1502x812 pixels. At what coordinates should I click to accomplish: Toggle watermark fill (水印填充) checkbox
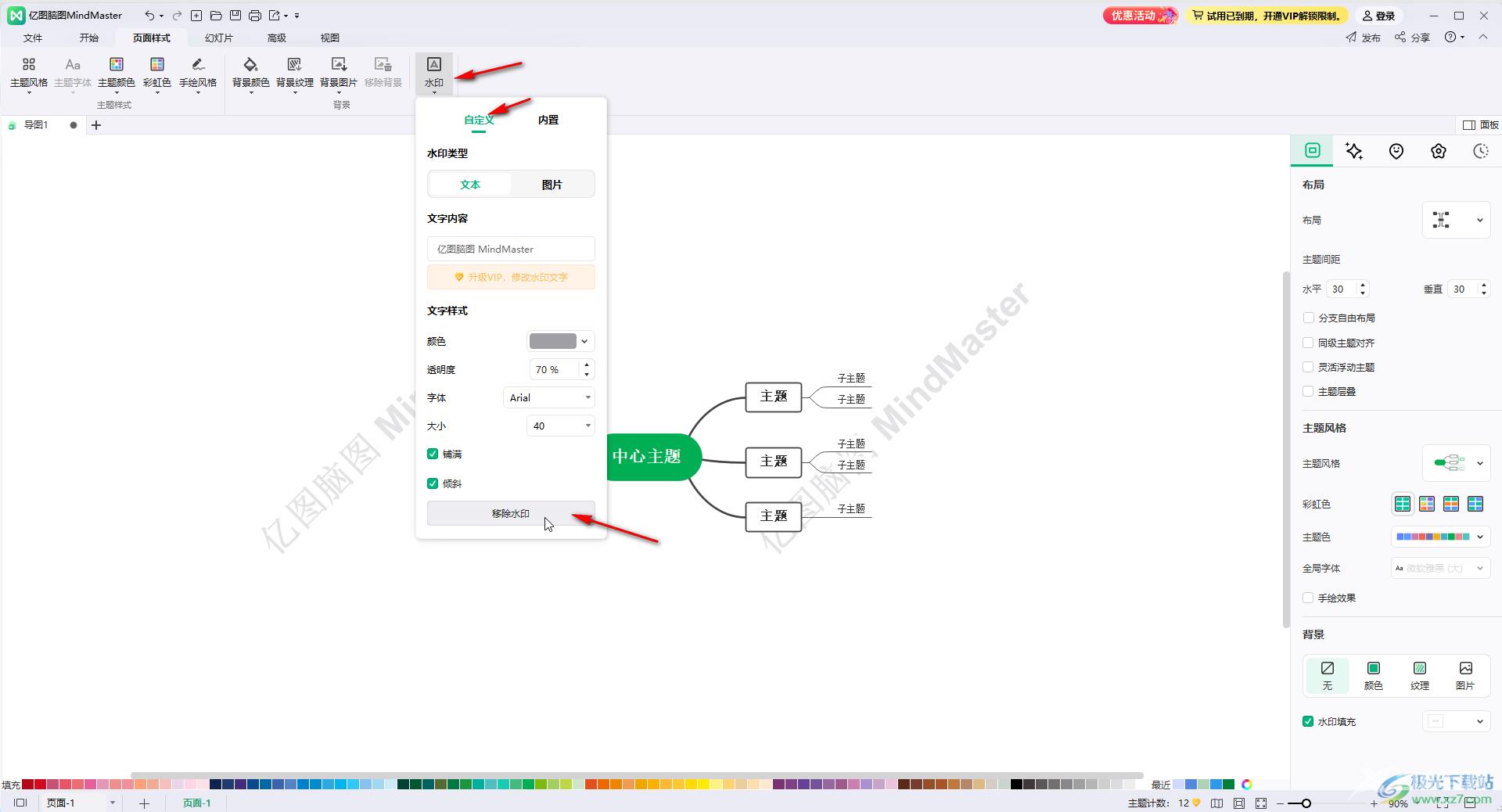tap(1308, 721)
